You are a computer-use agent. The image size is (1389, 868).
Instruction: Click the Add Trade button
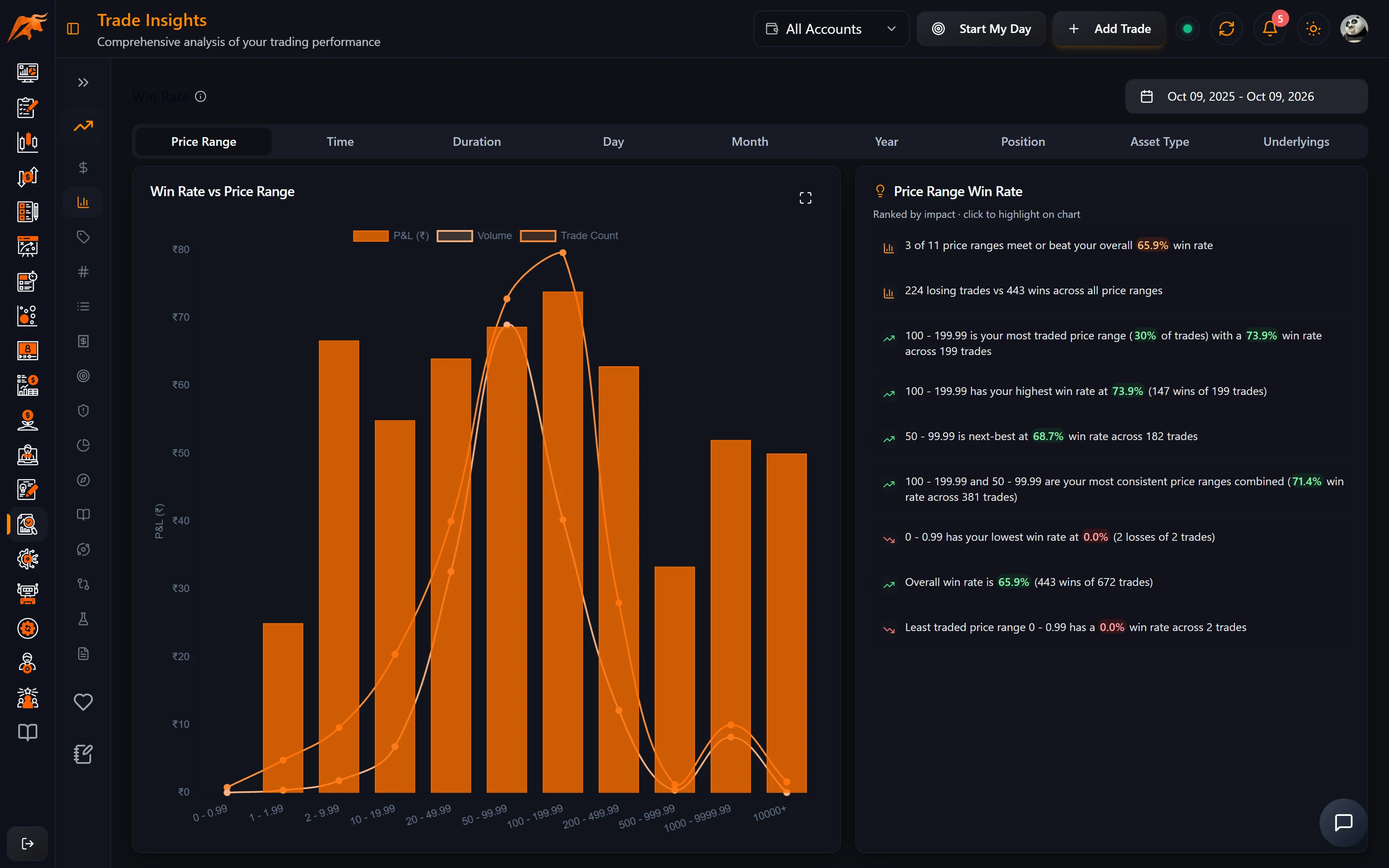click(1109, 29)
